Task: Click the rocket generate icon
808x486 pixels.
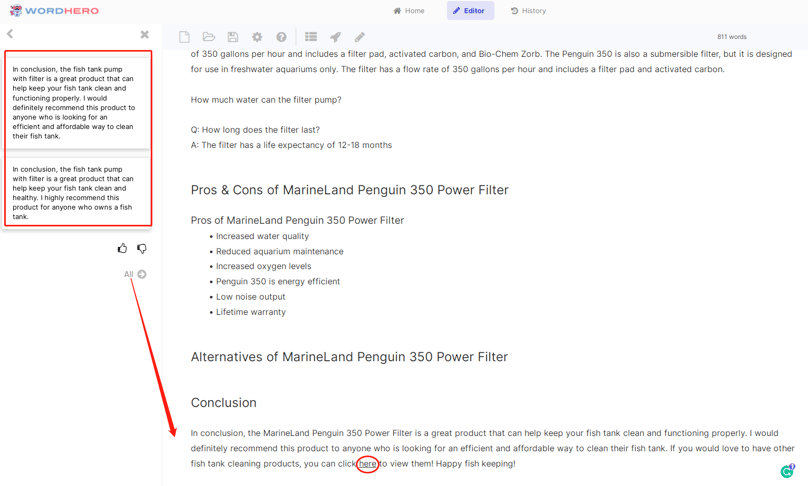Action: pyautogui.click(x=335, y=37)
